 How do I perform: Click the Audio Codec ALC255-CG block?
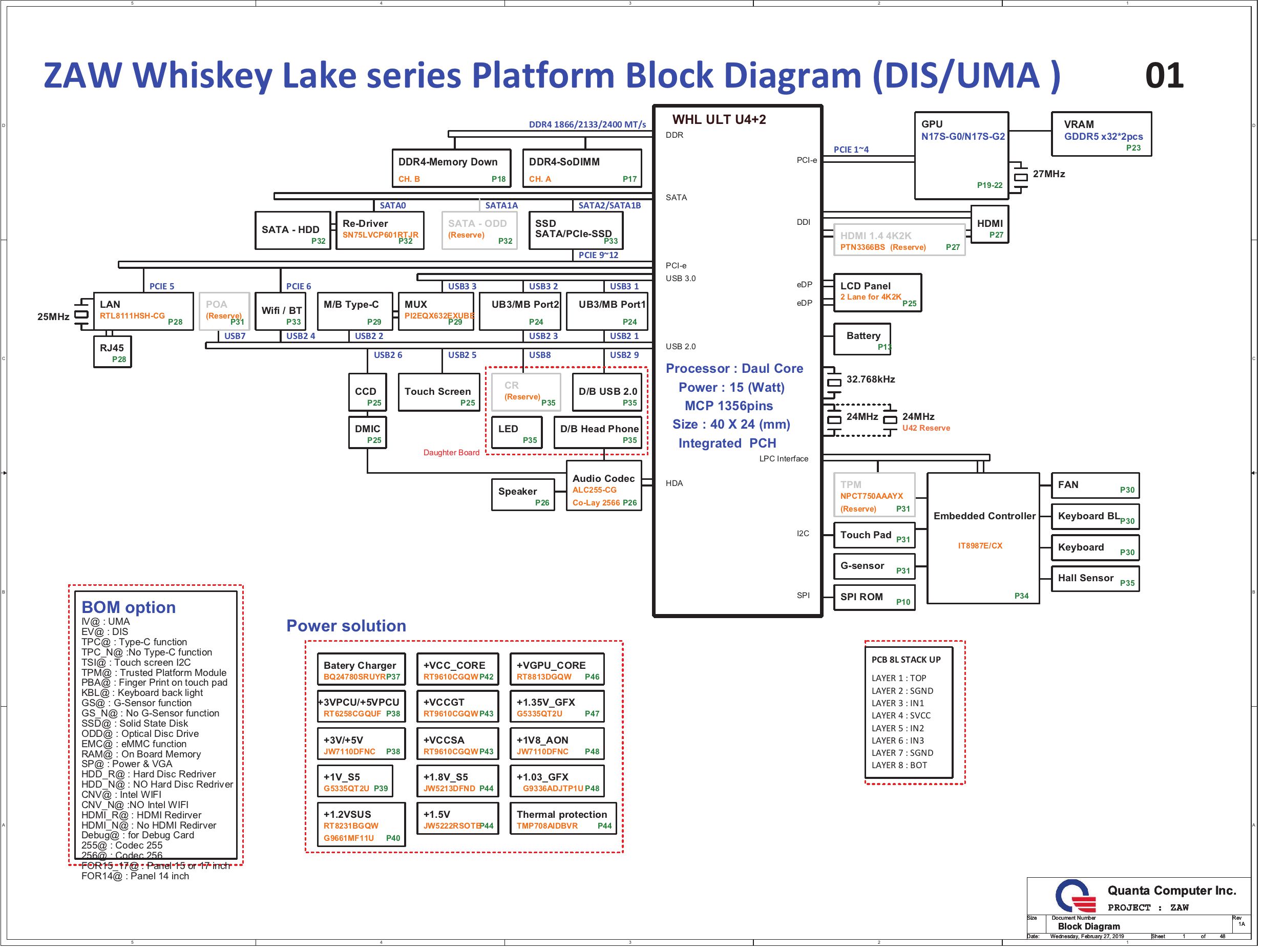[603, 485]
